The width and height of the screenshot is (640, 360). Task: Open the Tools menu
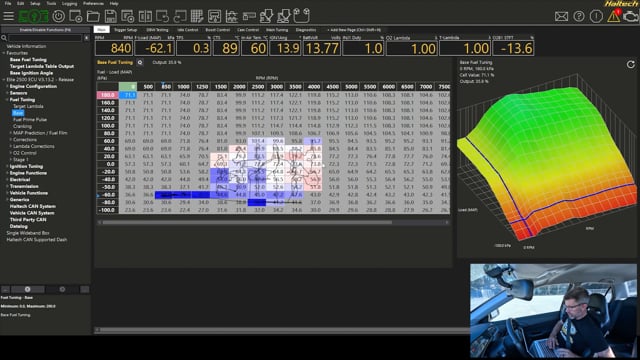click(51, 3)
